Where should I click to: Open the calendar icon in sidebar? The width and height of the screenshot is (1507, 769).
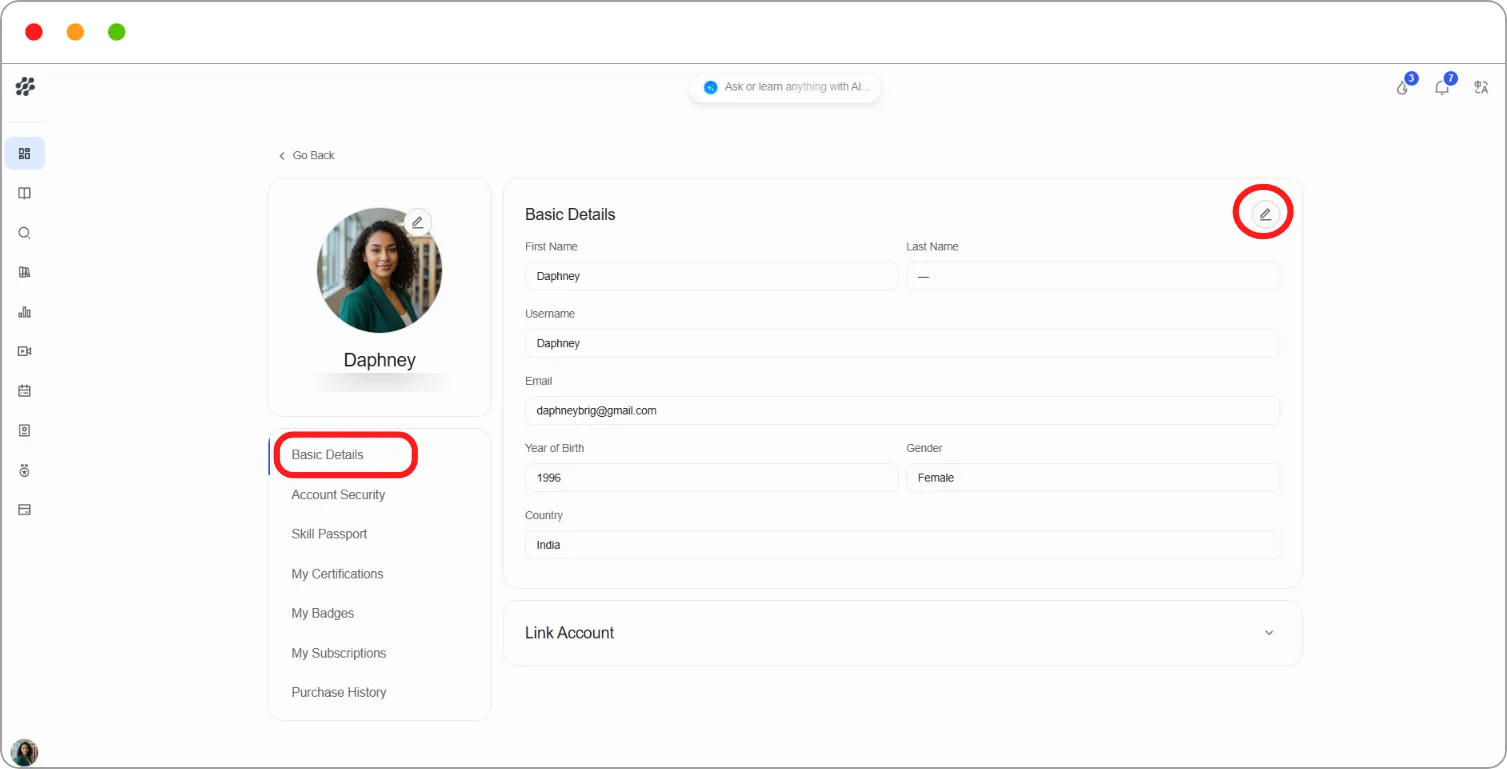tap(25, 391)
